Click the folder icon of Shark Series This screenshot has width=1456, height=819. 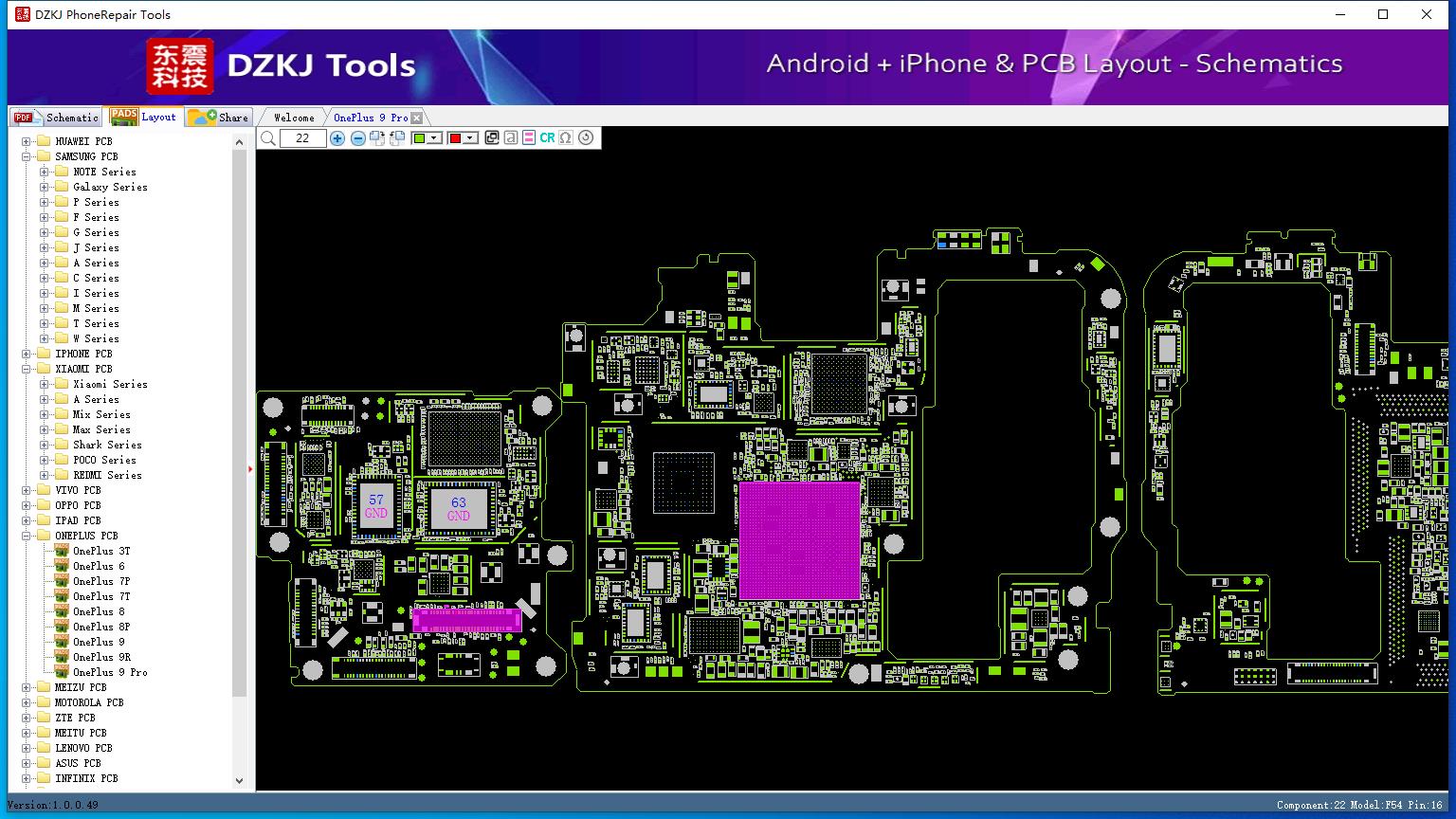[62, 445]
